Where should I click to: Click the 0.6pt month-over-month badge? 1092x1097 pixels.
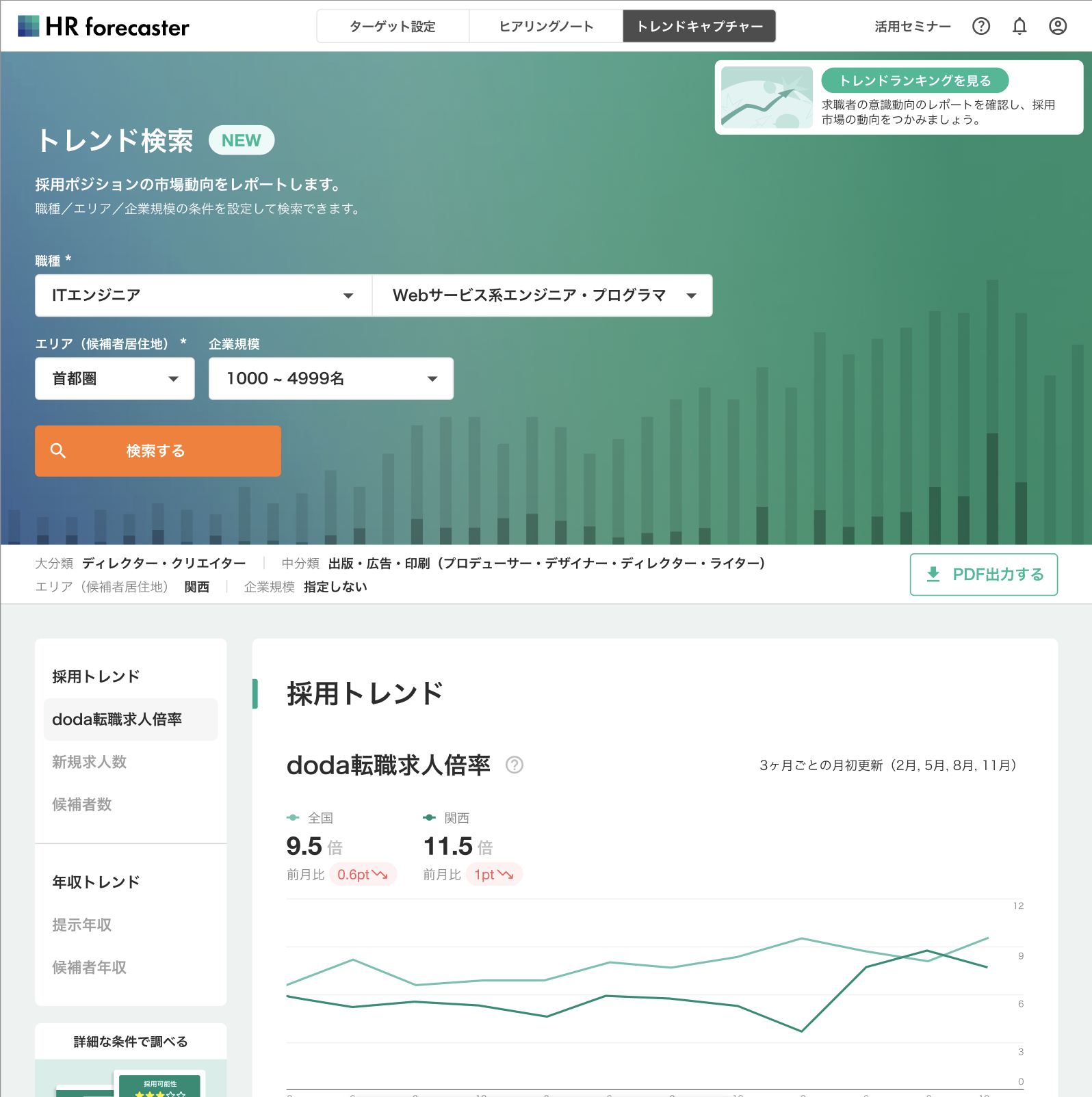(x=363, y=874)
